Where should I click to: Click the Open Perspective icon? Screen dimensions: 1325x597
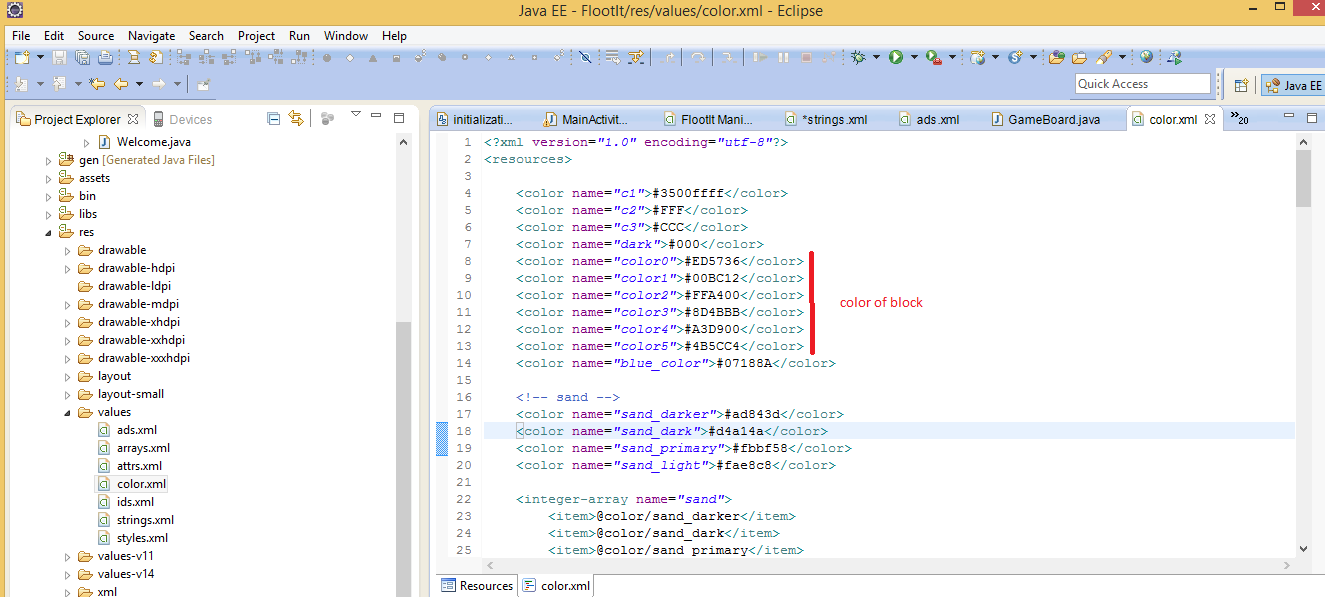coord(1241,85)
